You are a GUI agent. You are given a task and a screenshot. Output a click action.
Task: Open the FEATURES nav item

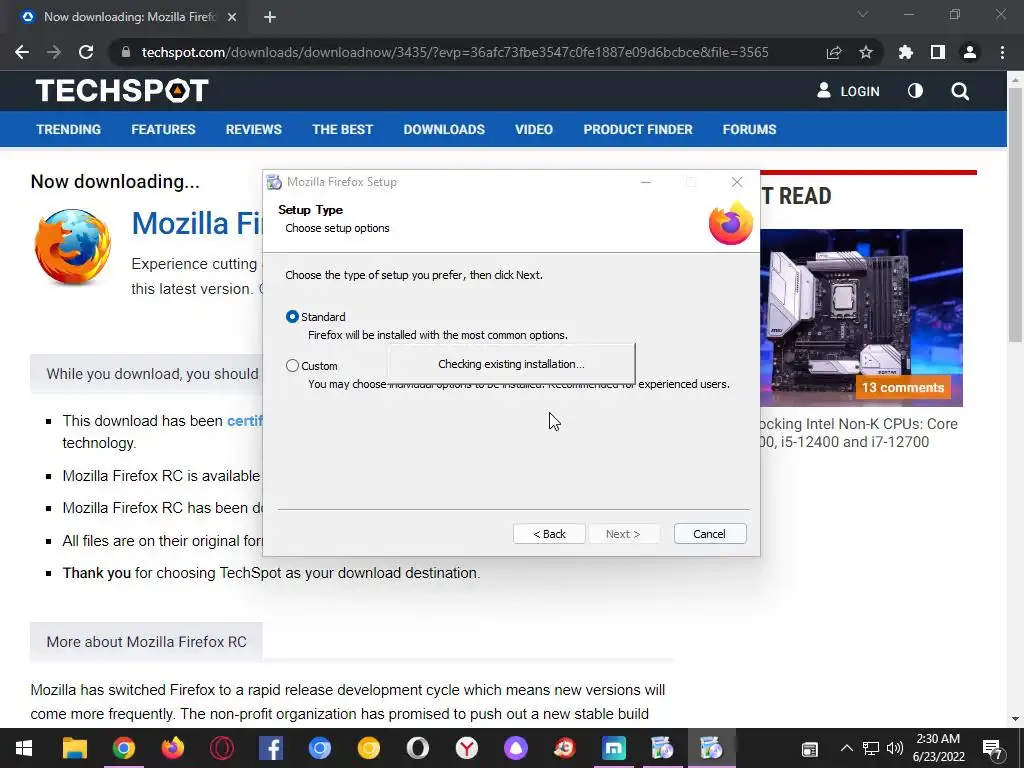pyautogui.click(x=163, y=129)
